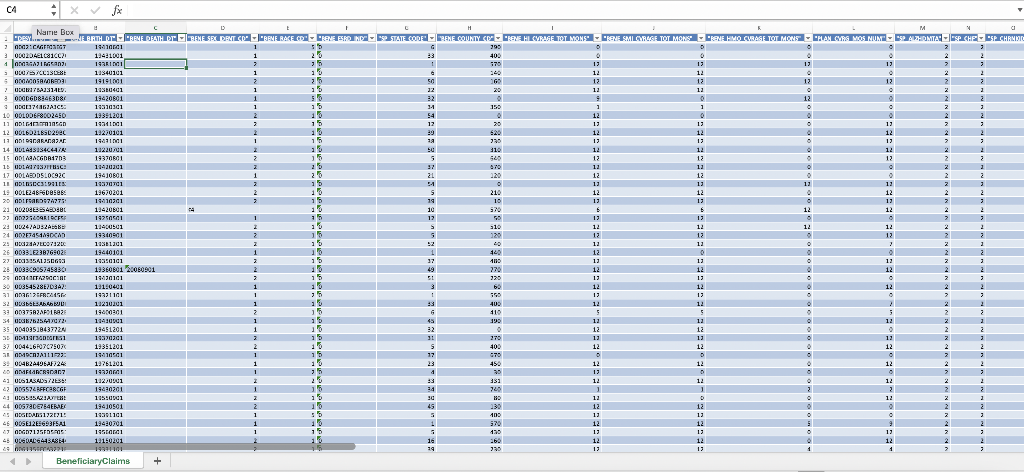
Task: Open the BENE_HMO_CVRAGE_TOT_MONS filter dropdown
Action: pyautogui.click(x=808, y=38)
